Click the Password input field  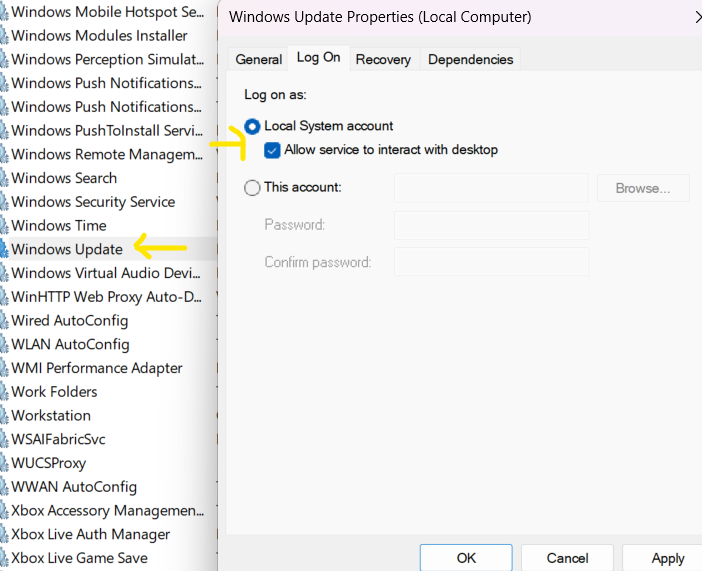(491, 225)
